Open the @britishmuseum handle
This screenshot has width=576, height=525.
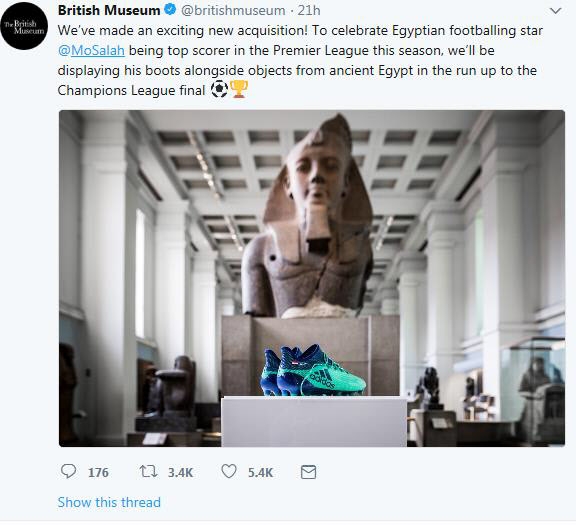233,11
